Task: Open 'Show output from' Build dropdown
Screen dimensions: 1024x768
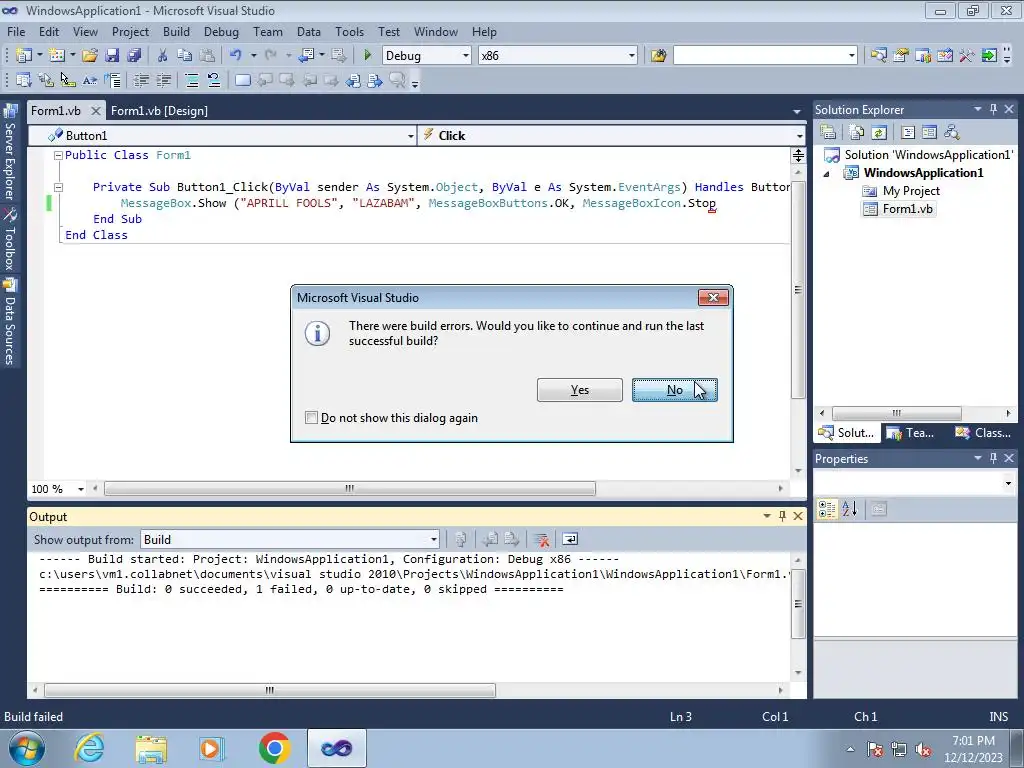Action: pos(434,539)
